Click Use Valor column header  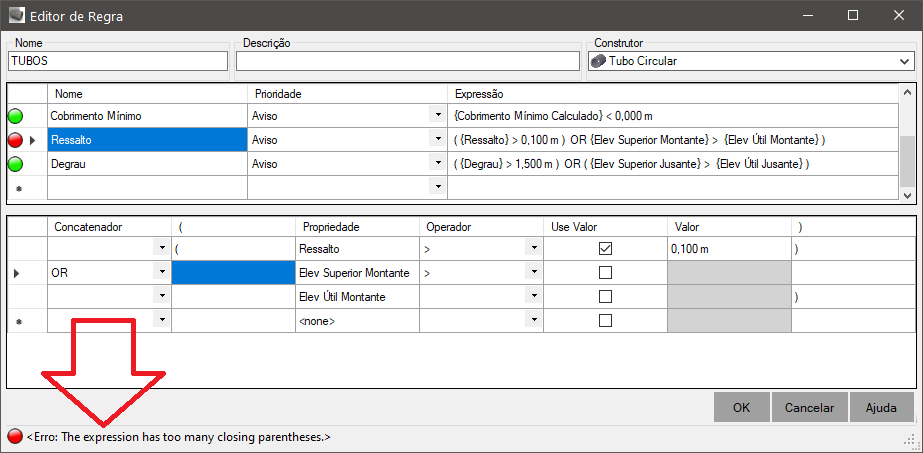click(605, 226)
